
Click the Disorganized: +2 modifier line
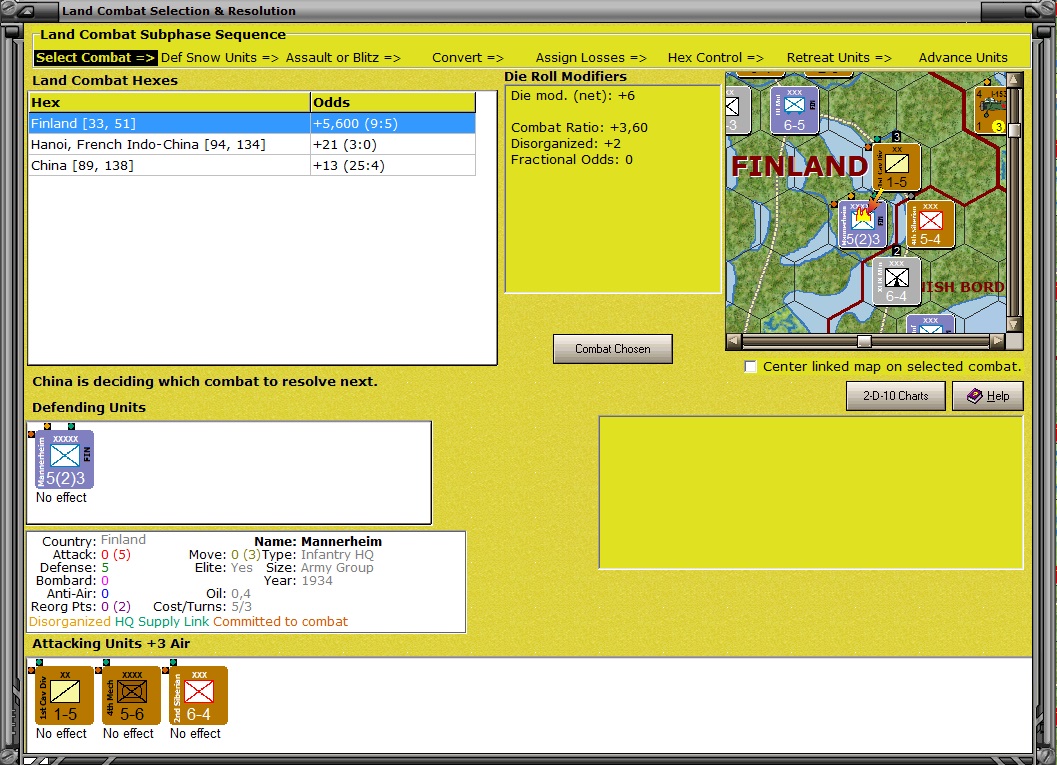point(566,144)
